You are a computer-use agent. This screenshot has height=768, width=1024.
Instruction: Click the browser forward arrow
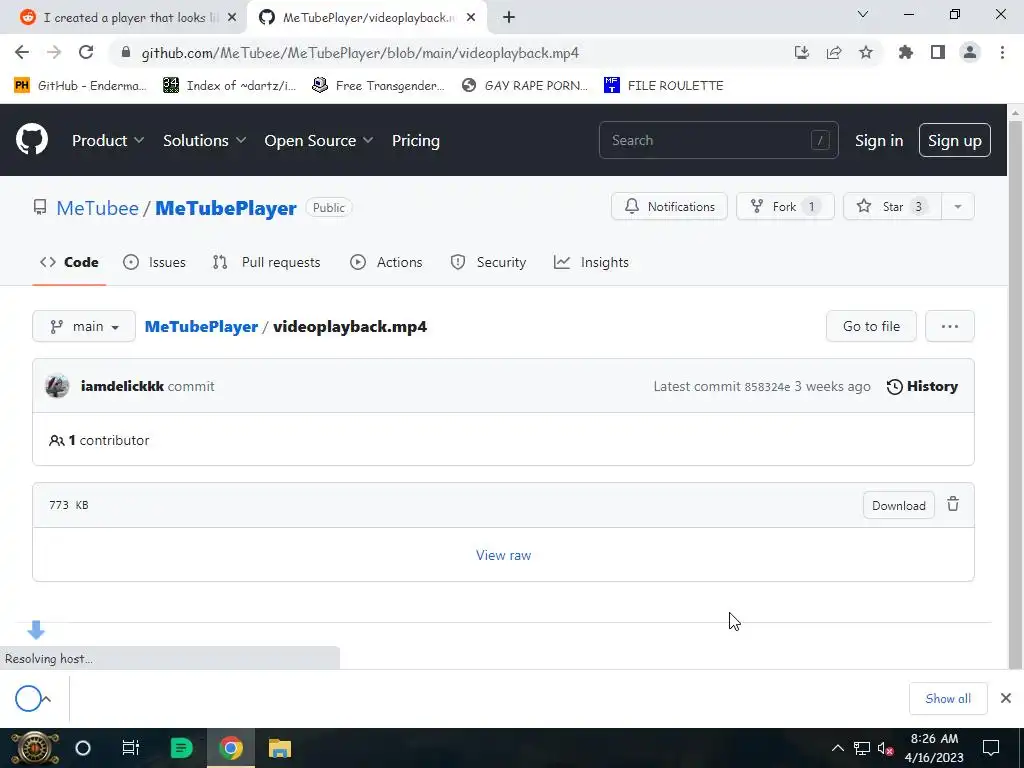[54, 53]
